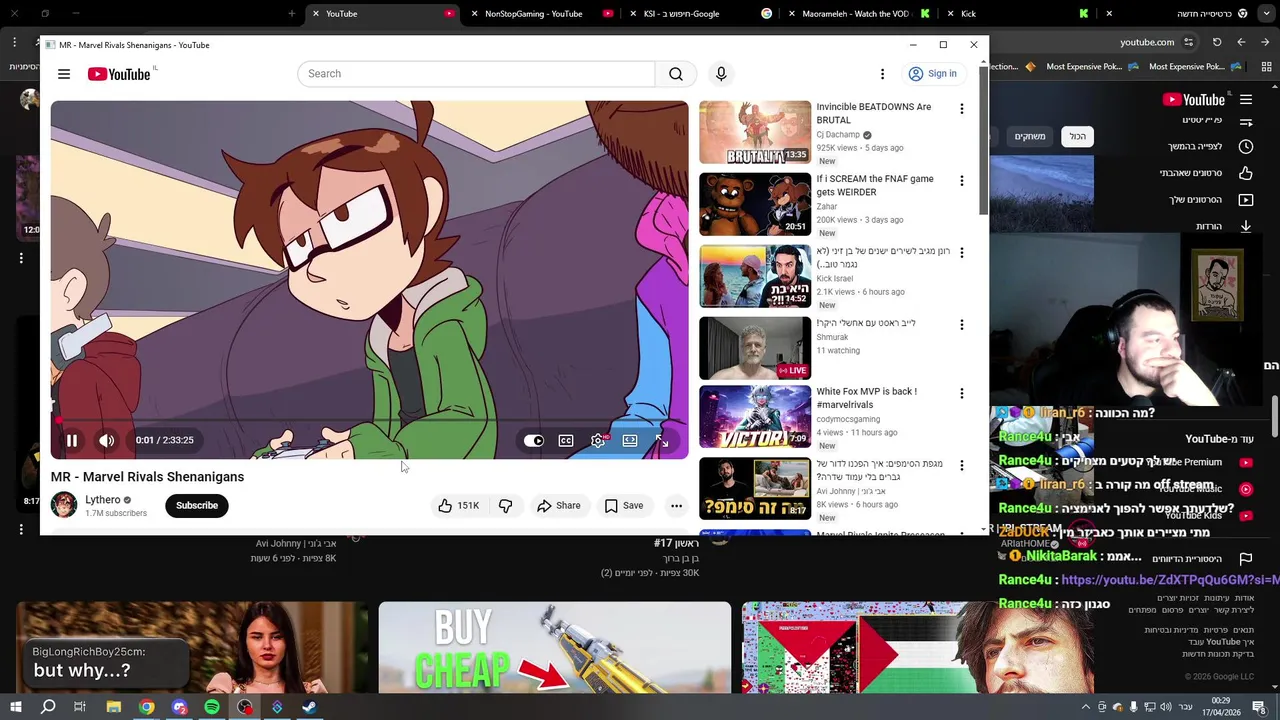
Task: Click Sign in button
Action: 932,74
